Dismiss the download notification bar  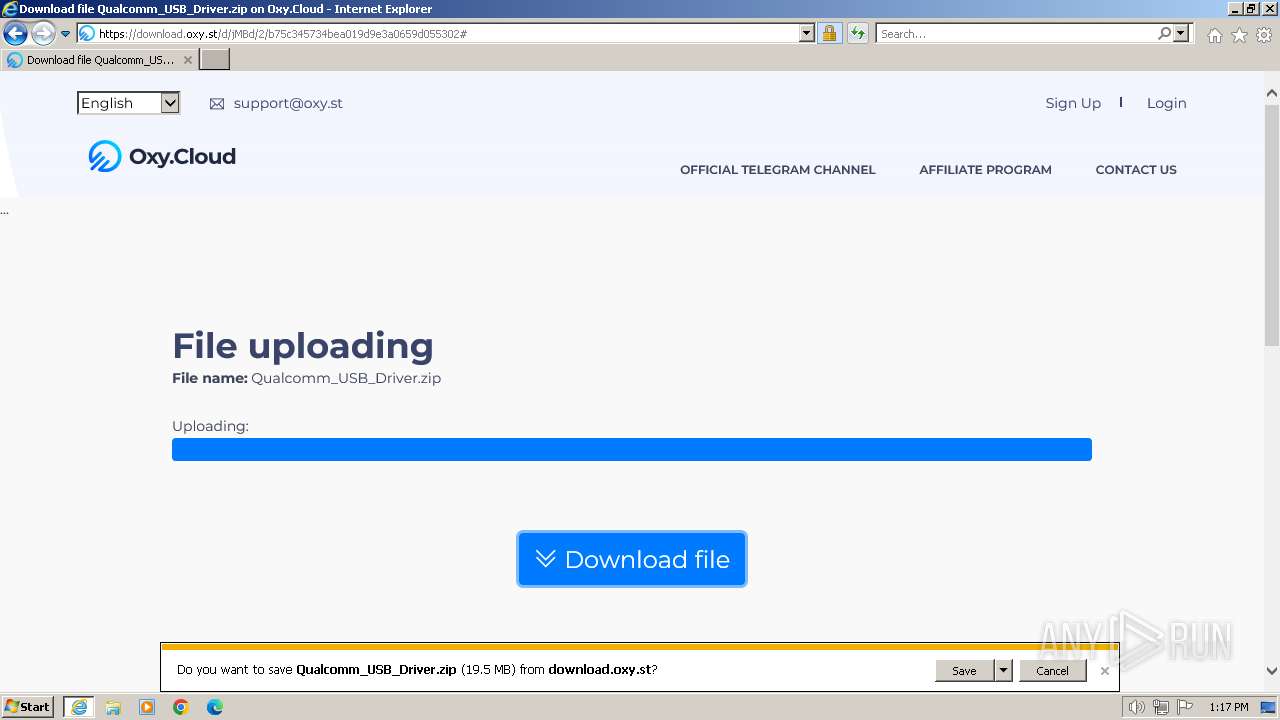pyautogui.click(x=1105, y=671)
